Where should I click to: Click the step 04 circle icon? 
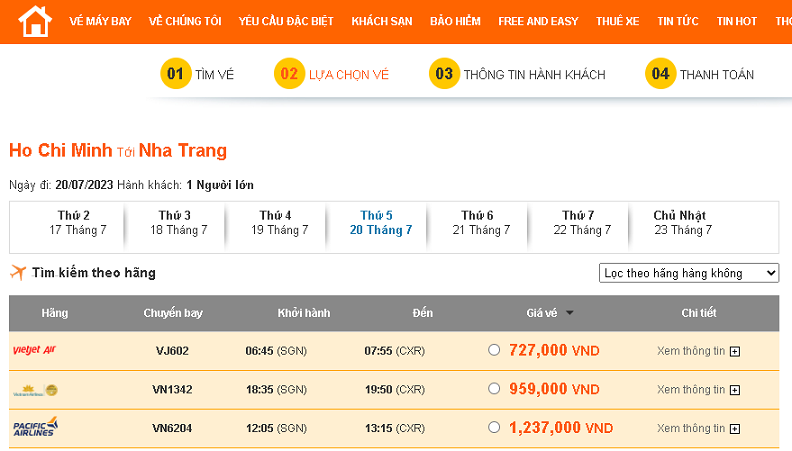pos(660,74)
